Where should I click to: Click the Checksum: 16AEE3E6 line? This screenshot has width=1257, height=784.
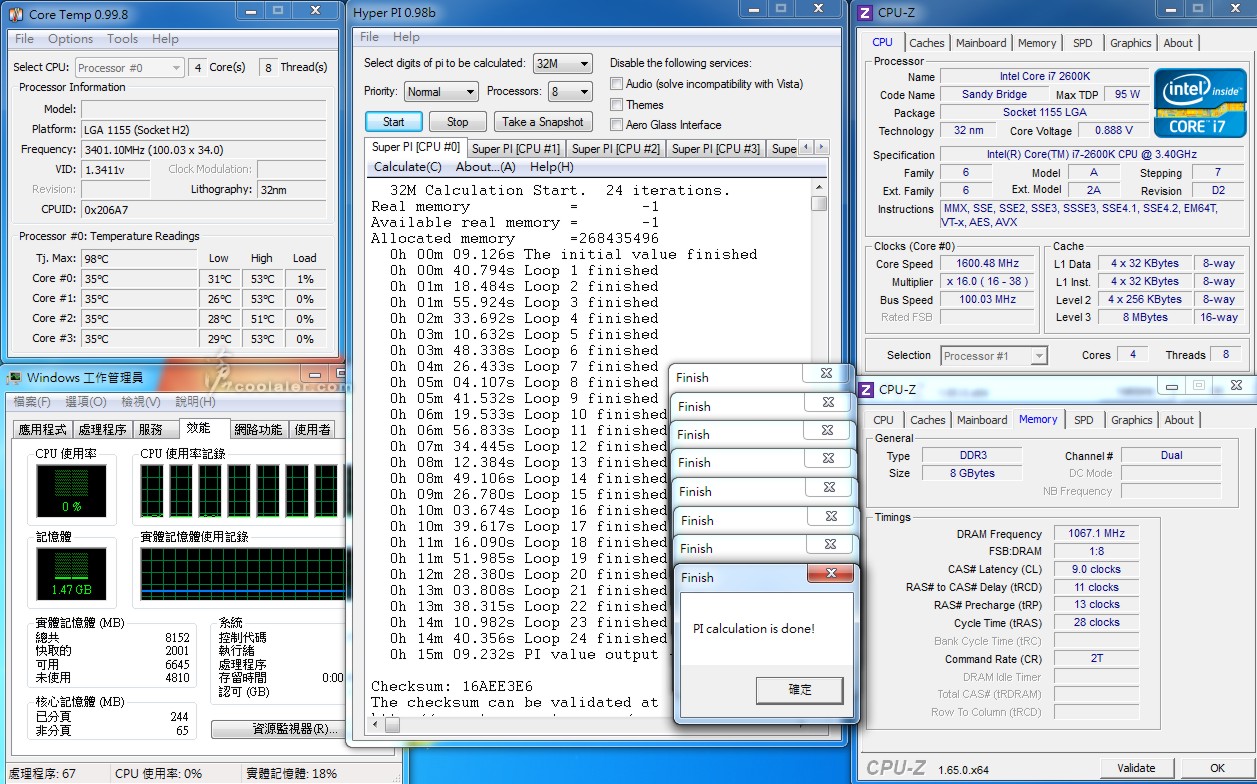tap(452, 686)
